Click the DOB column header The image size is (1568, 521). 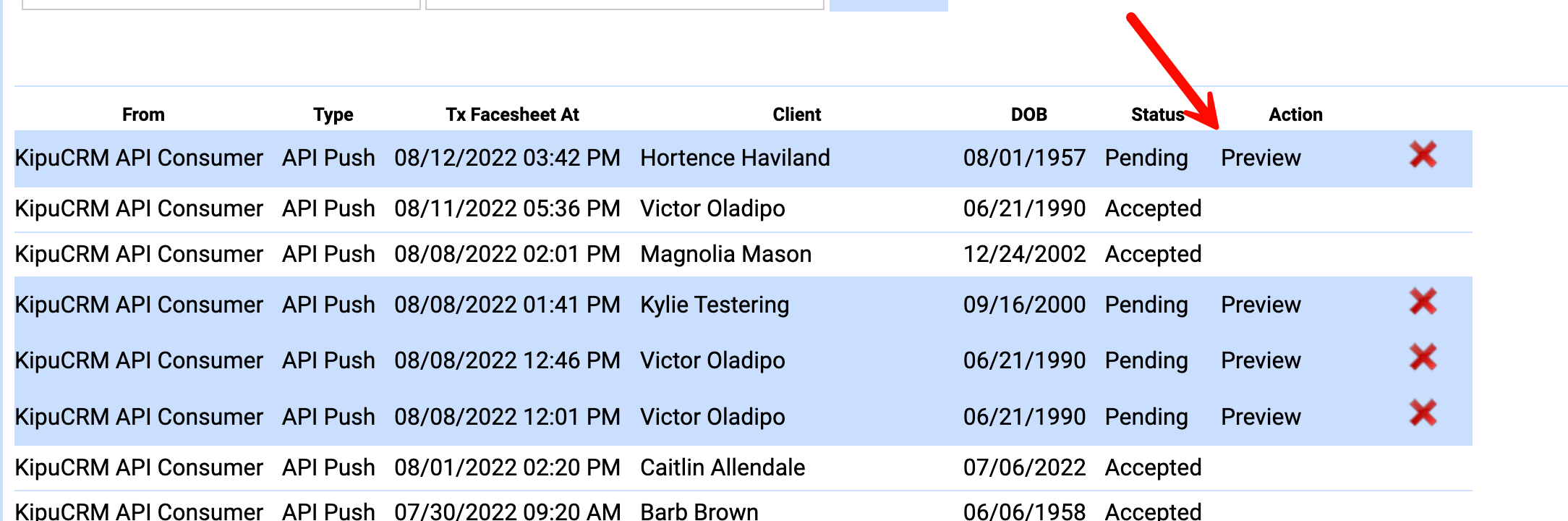[x=1028, y=114]
